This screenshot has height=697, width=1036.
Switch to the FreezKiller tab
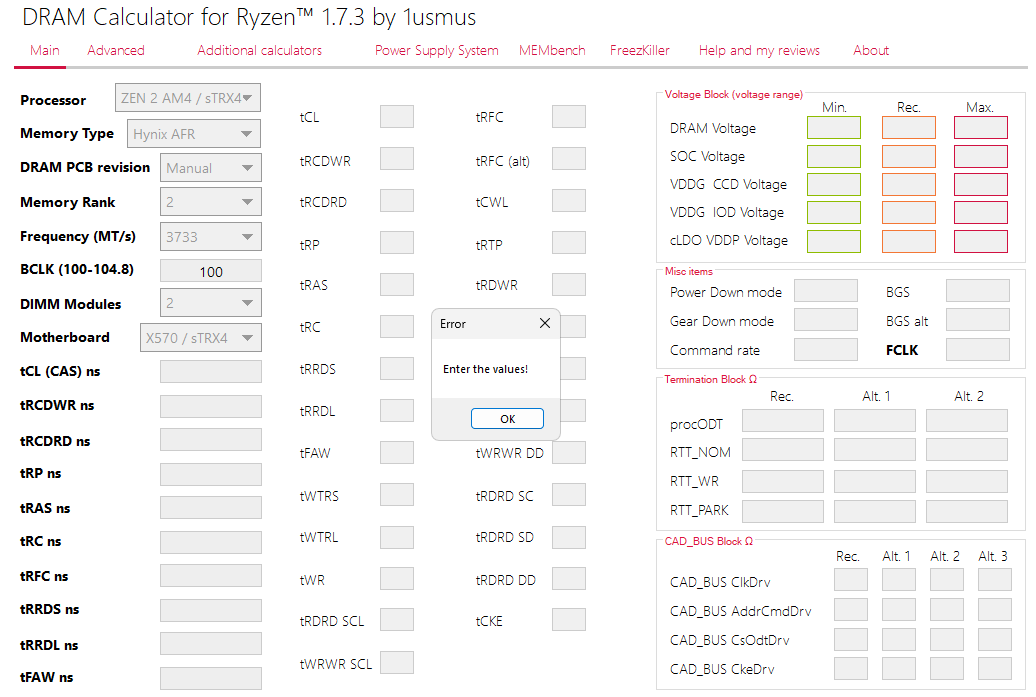(x=639, y=50)
